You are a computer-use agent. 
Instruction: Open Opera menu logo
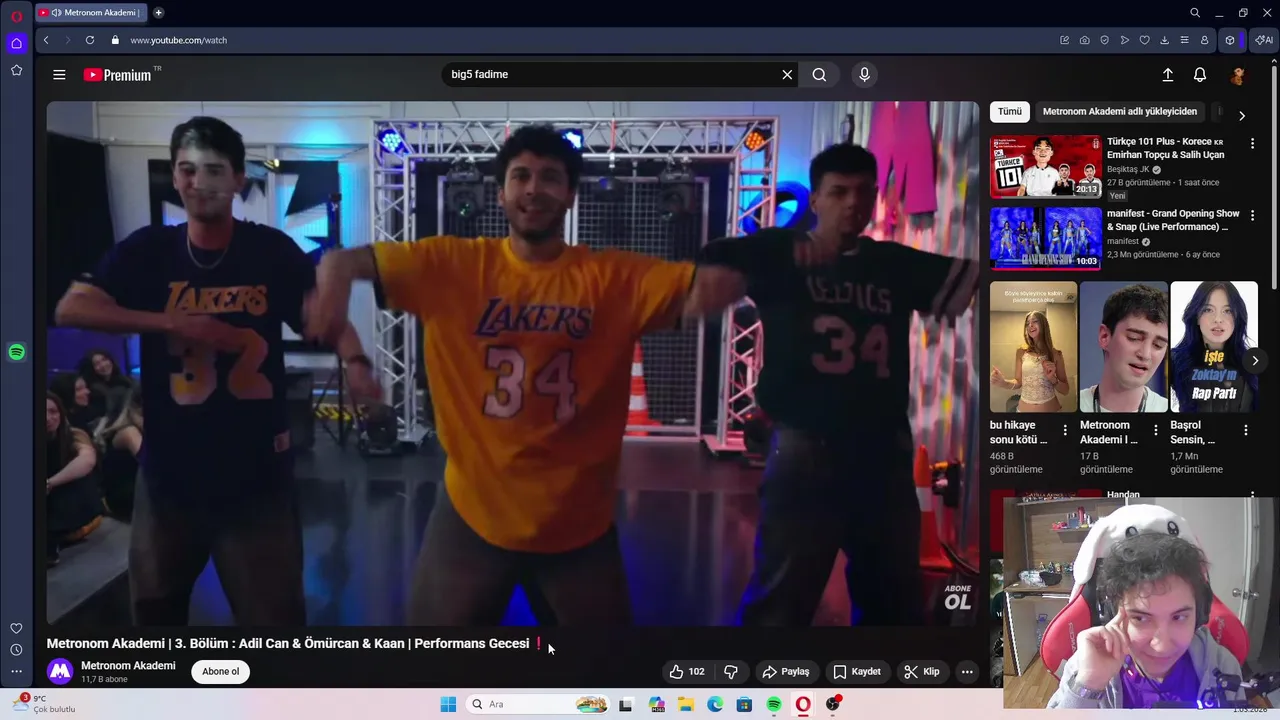point(16,15)
